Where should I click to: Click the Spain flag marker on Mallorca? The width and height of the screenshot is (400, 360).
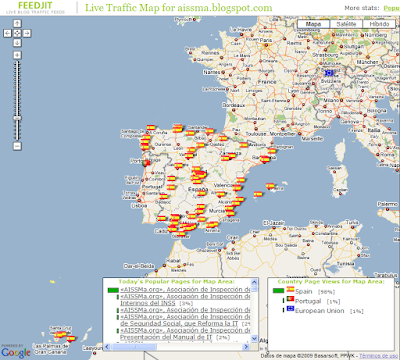[270, 186]
